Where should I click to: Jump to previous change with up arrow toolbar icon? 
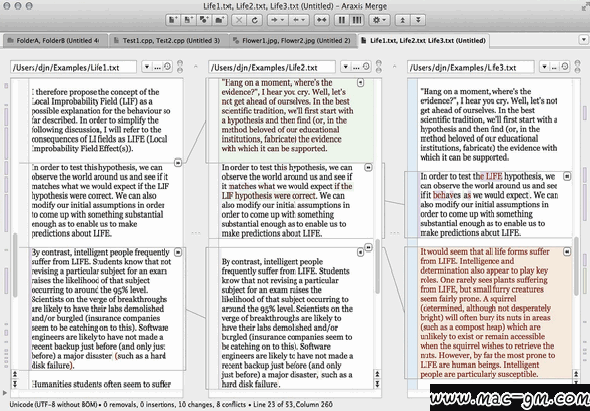click(402, 20)
